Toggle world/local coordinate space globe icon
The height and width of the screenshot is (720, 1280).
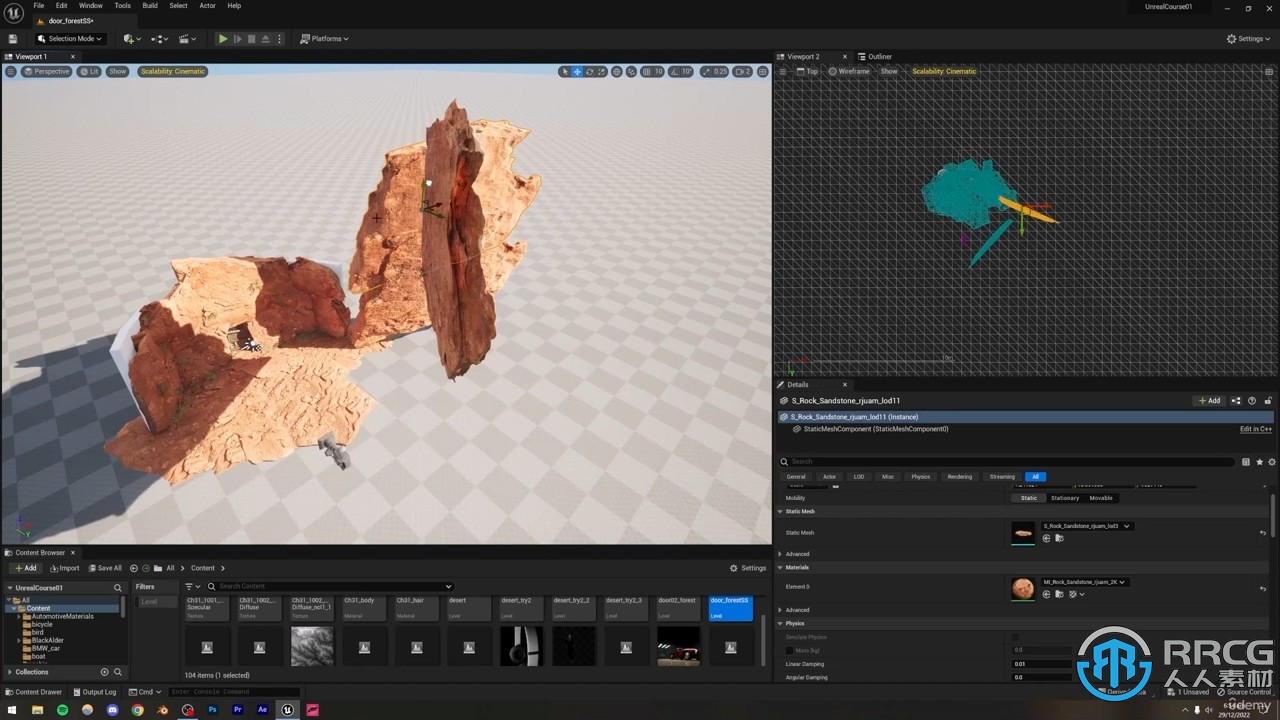[x=616, y=71]
